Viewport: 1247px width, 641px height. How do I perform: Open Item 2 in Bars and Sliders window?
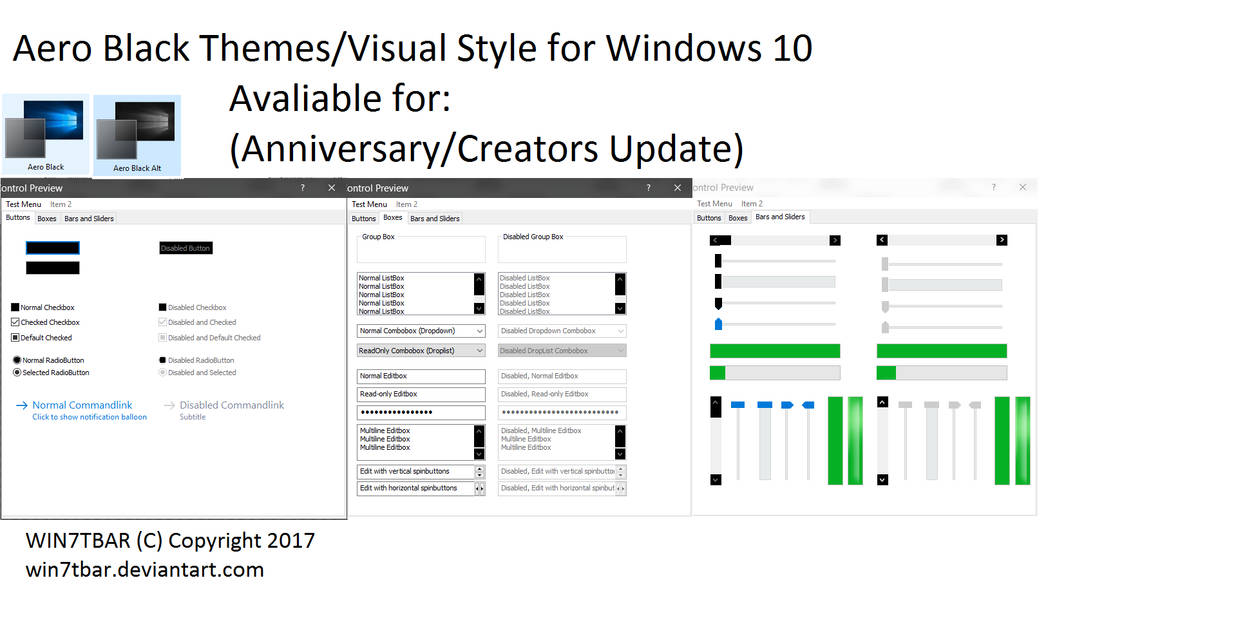coord(752,204)
